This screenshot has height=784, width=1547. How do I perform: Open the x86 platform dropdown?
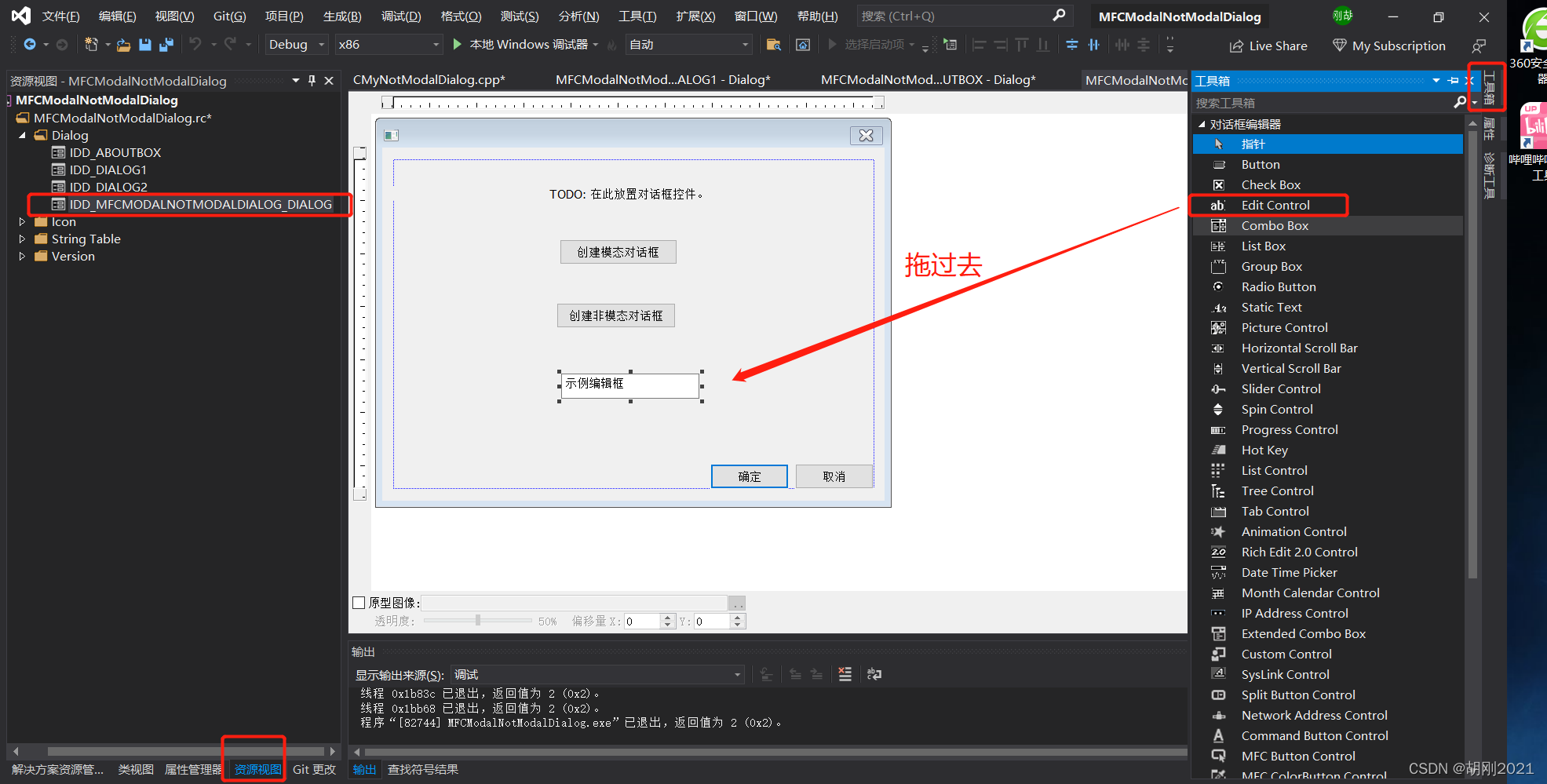[389, 45]
